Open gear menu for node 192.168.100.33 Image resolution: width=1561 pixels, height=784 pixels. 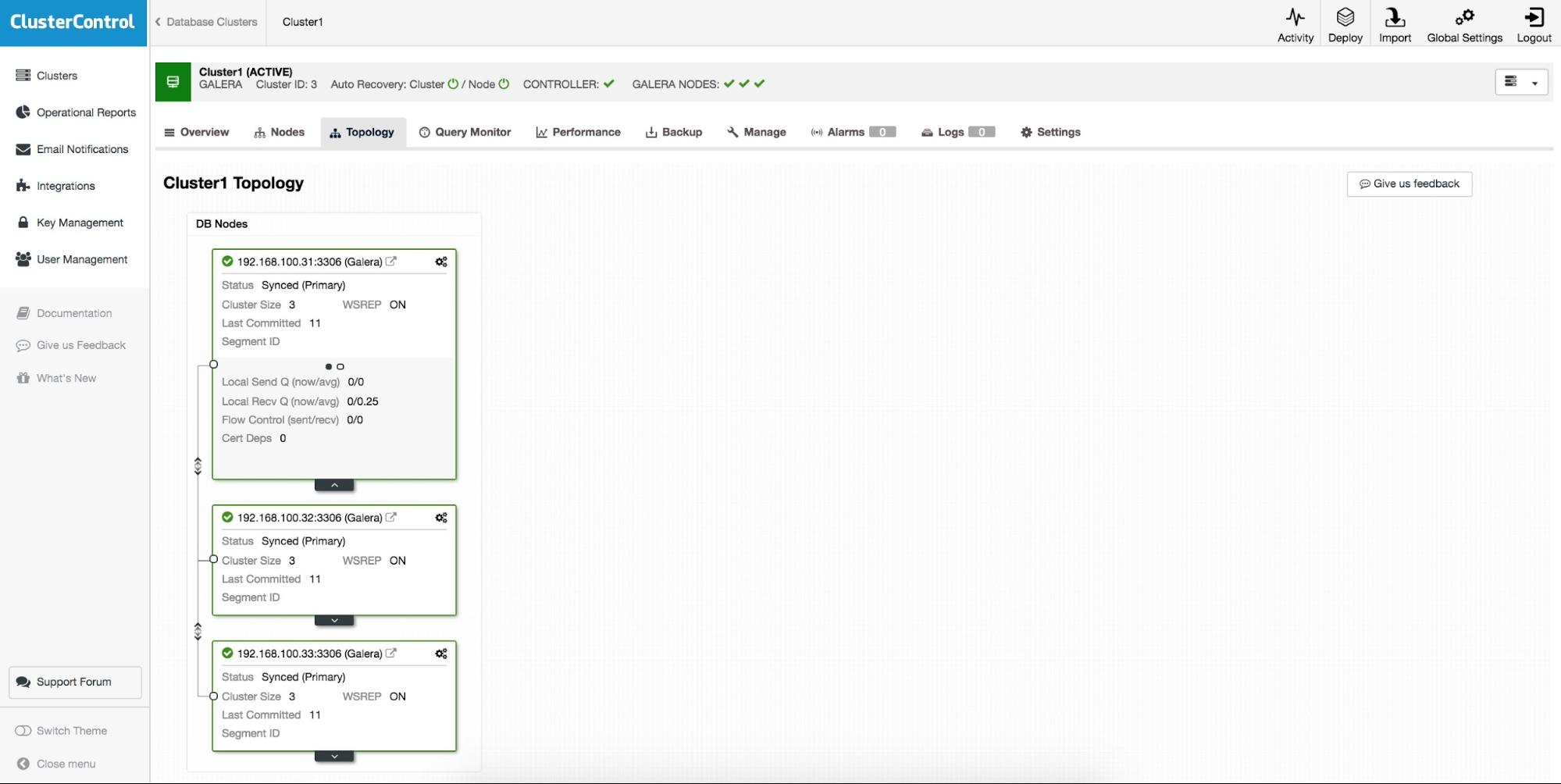(441, 654)
